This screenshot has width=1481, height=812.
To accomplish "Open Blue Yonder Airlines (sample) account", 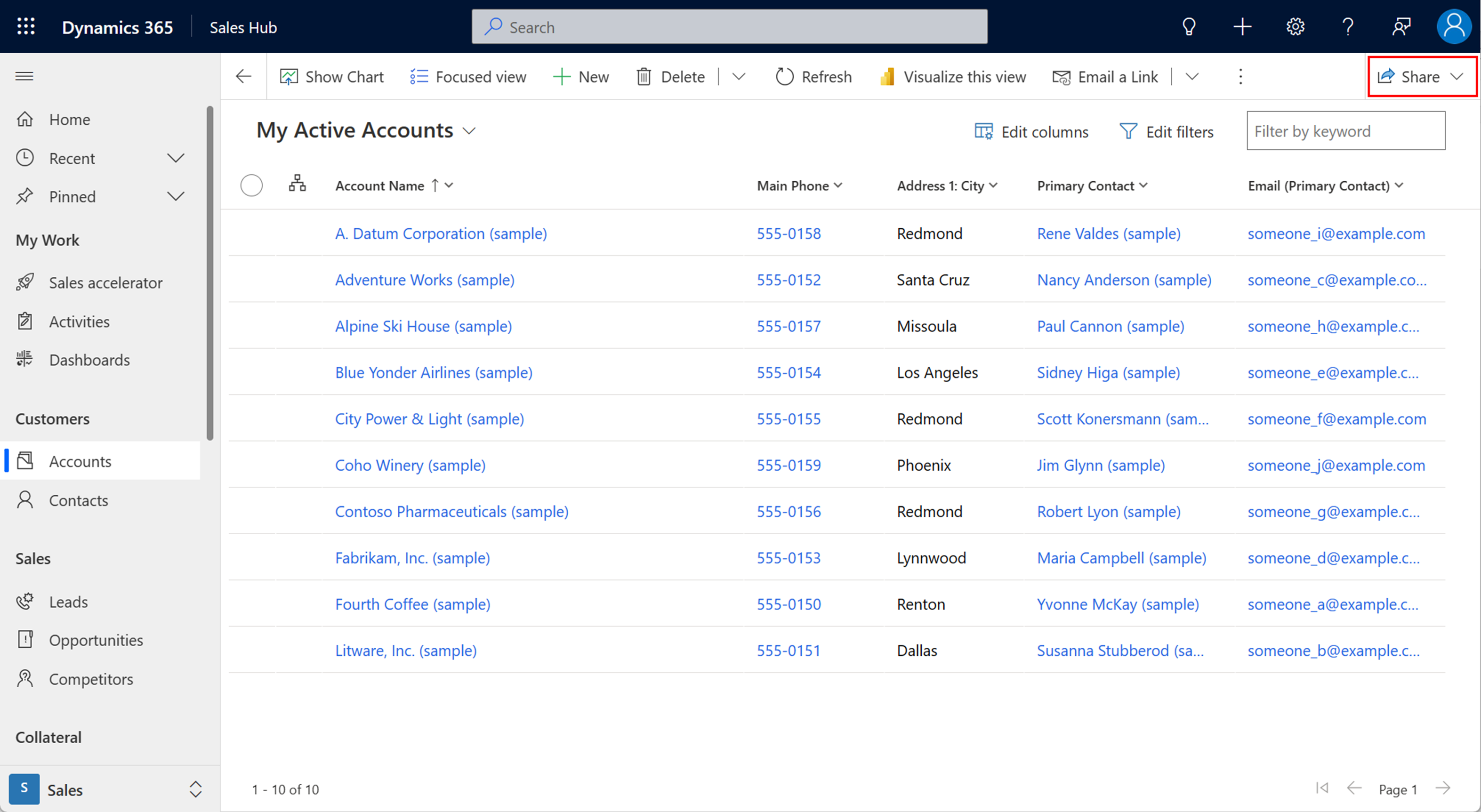I will coord(434,373).
